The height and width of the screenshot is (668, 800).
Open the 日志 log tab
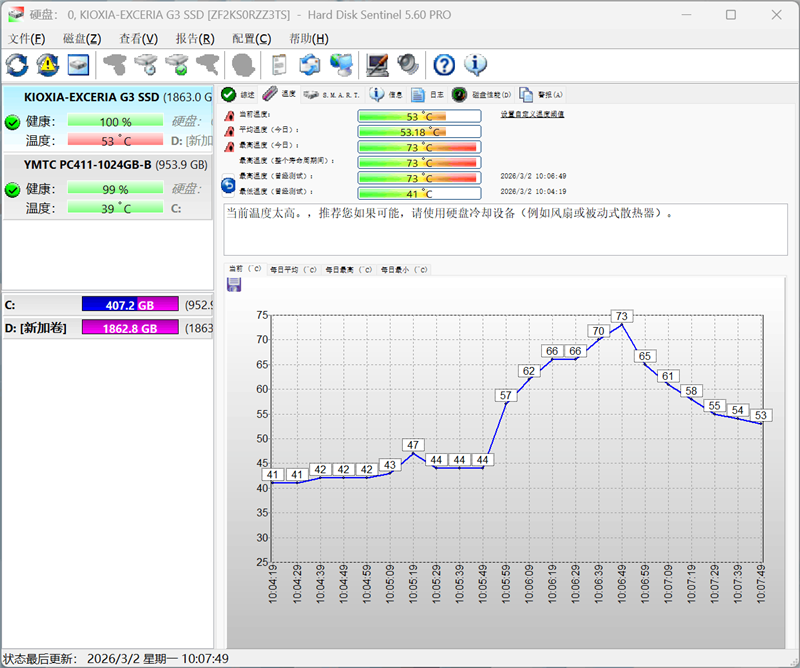point(416,93)
